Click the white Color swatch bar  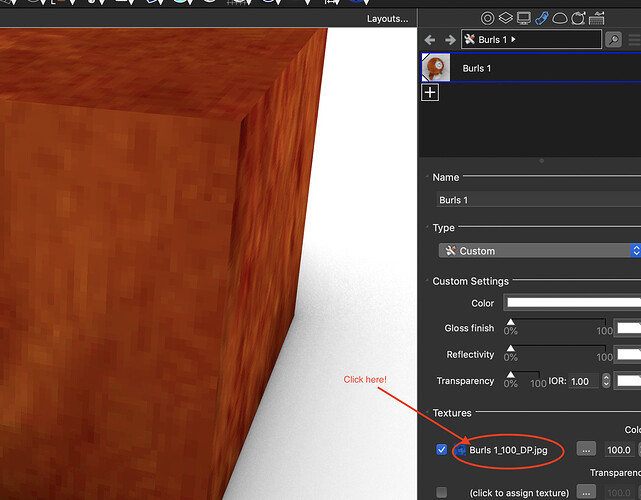point(574,303)
